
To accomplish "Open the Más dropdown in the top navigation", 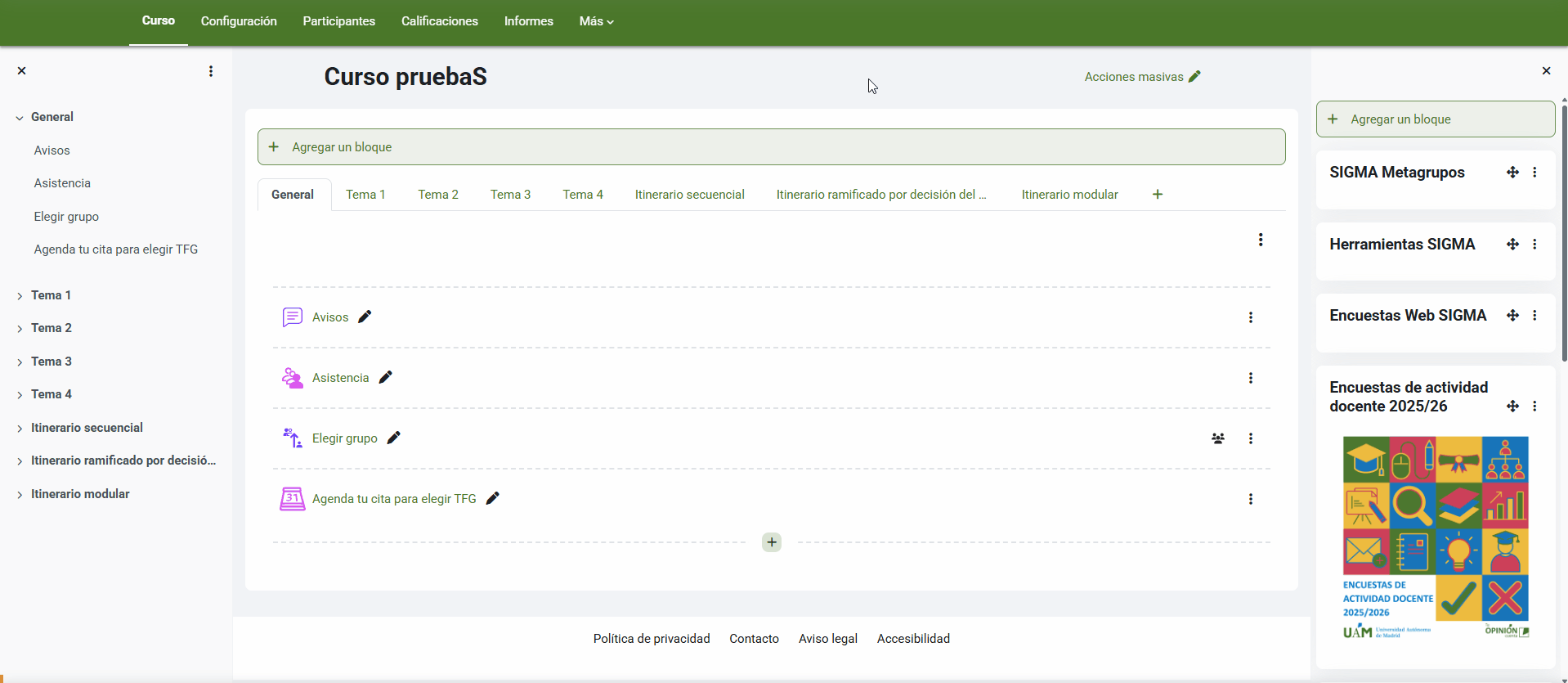I will (x=596, y=21).
